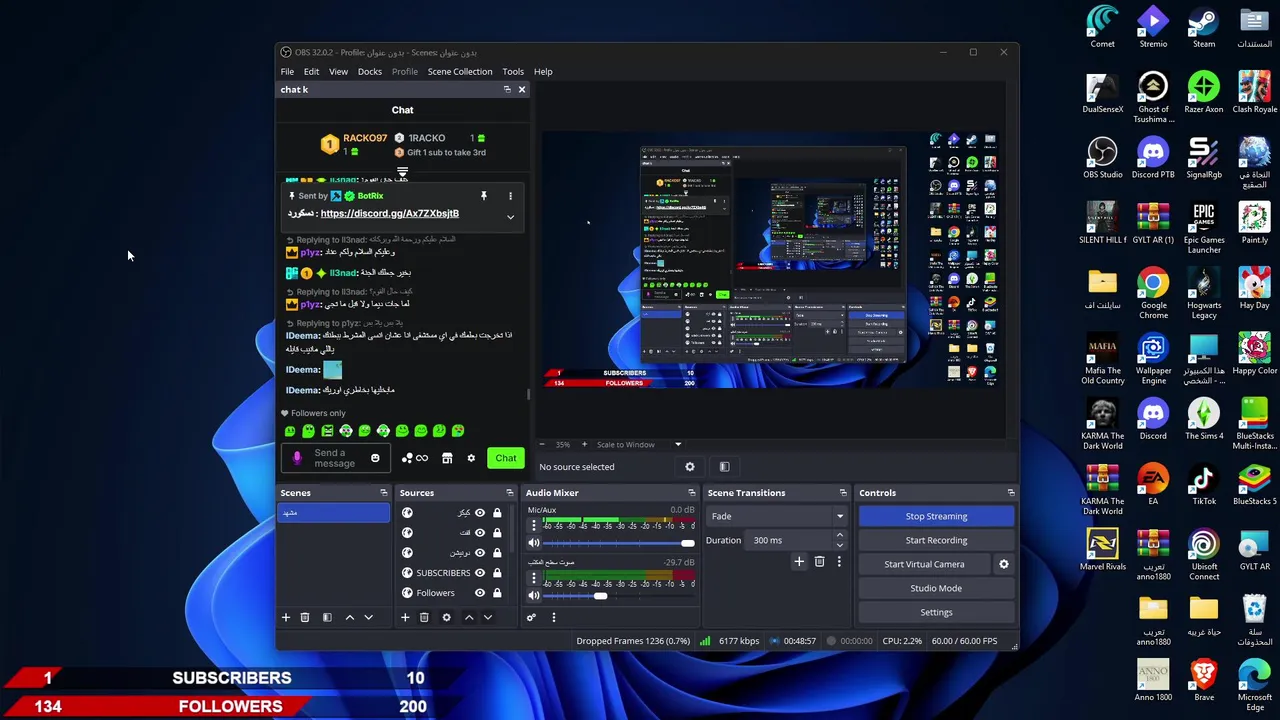Toggle eye icon on second source row
Screen dimensions: 1280x720
480,533
